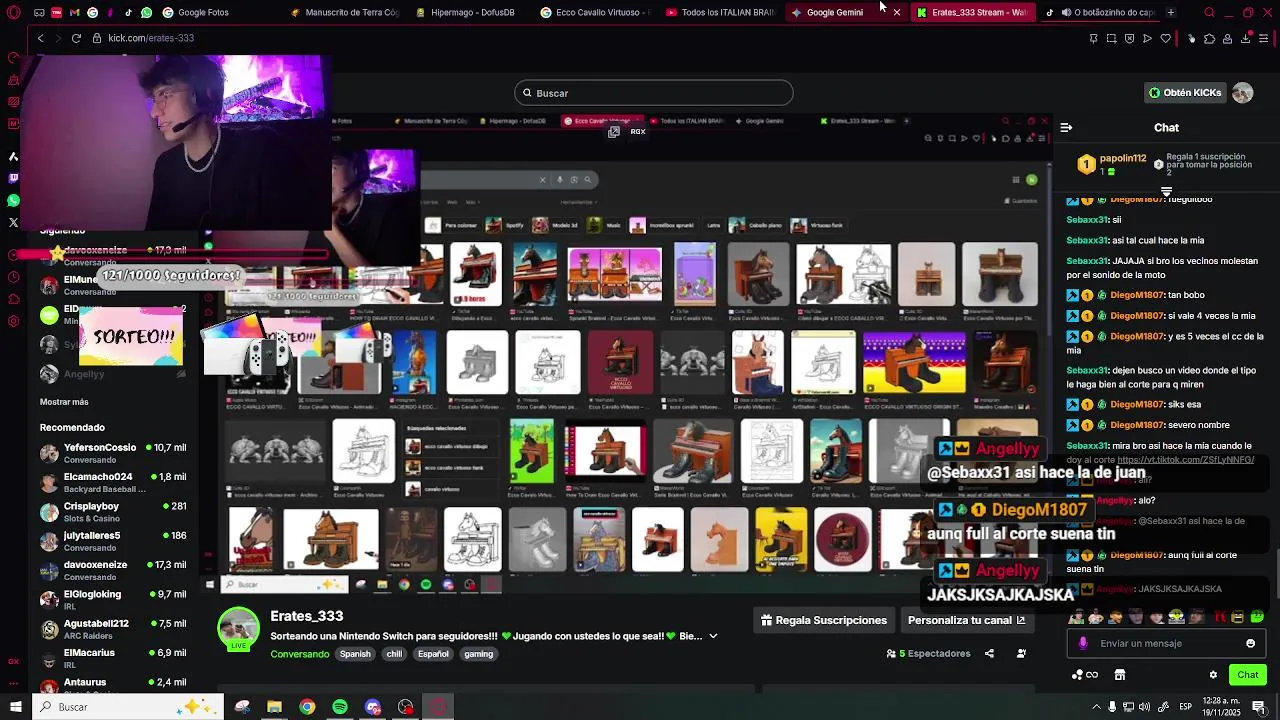Click the chill tag under stream title
Image resolution: width=1280 pixels, height=720 pixels.
[x=394, y=654]
